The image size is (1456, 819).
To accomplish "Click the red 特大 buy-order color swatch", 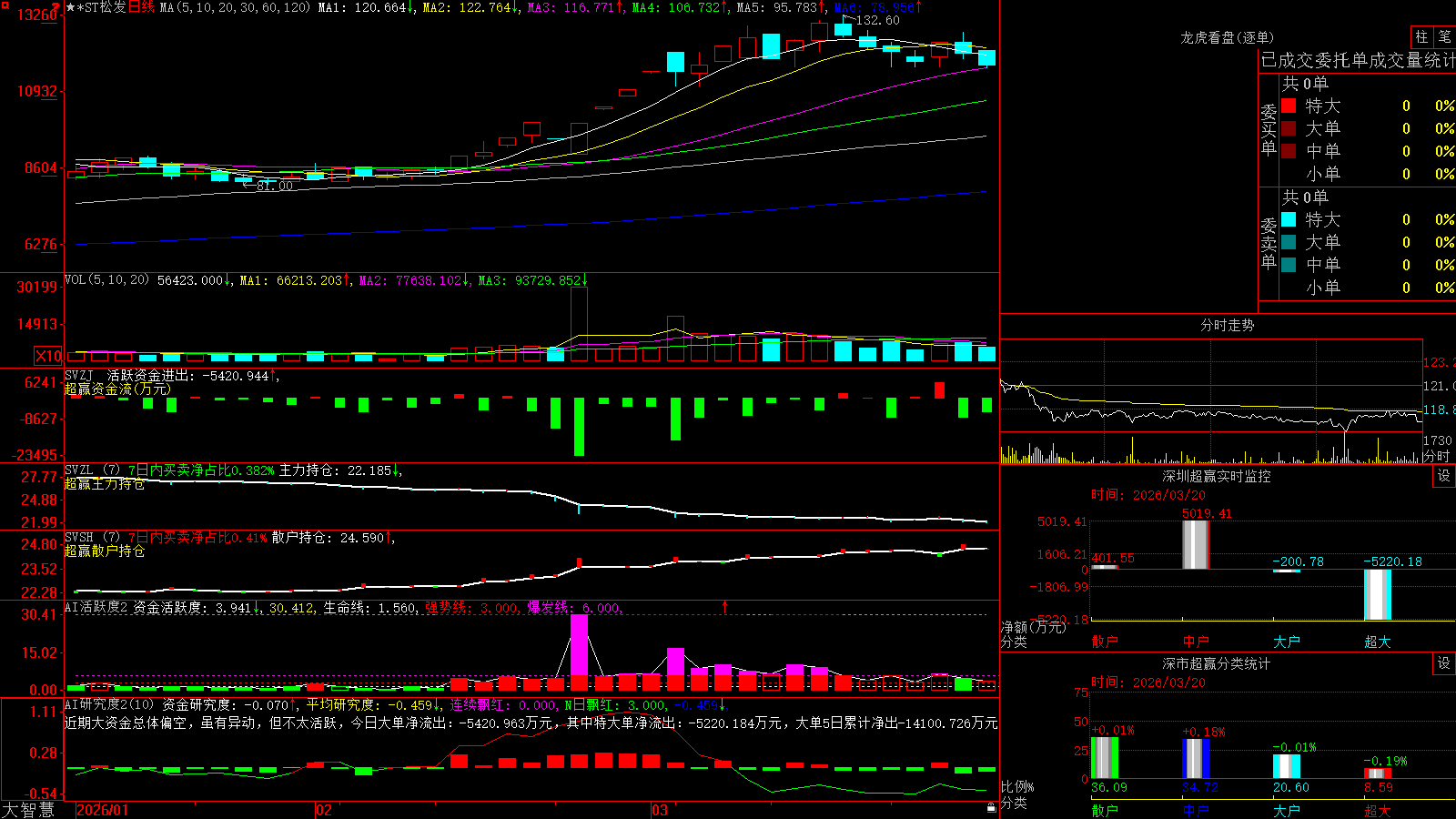I will 1289,106.
